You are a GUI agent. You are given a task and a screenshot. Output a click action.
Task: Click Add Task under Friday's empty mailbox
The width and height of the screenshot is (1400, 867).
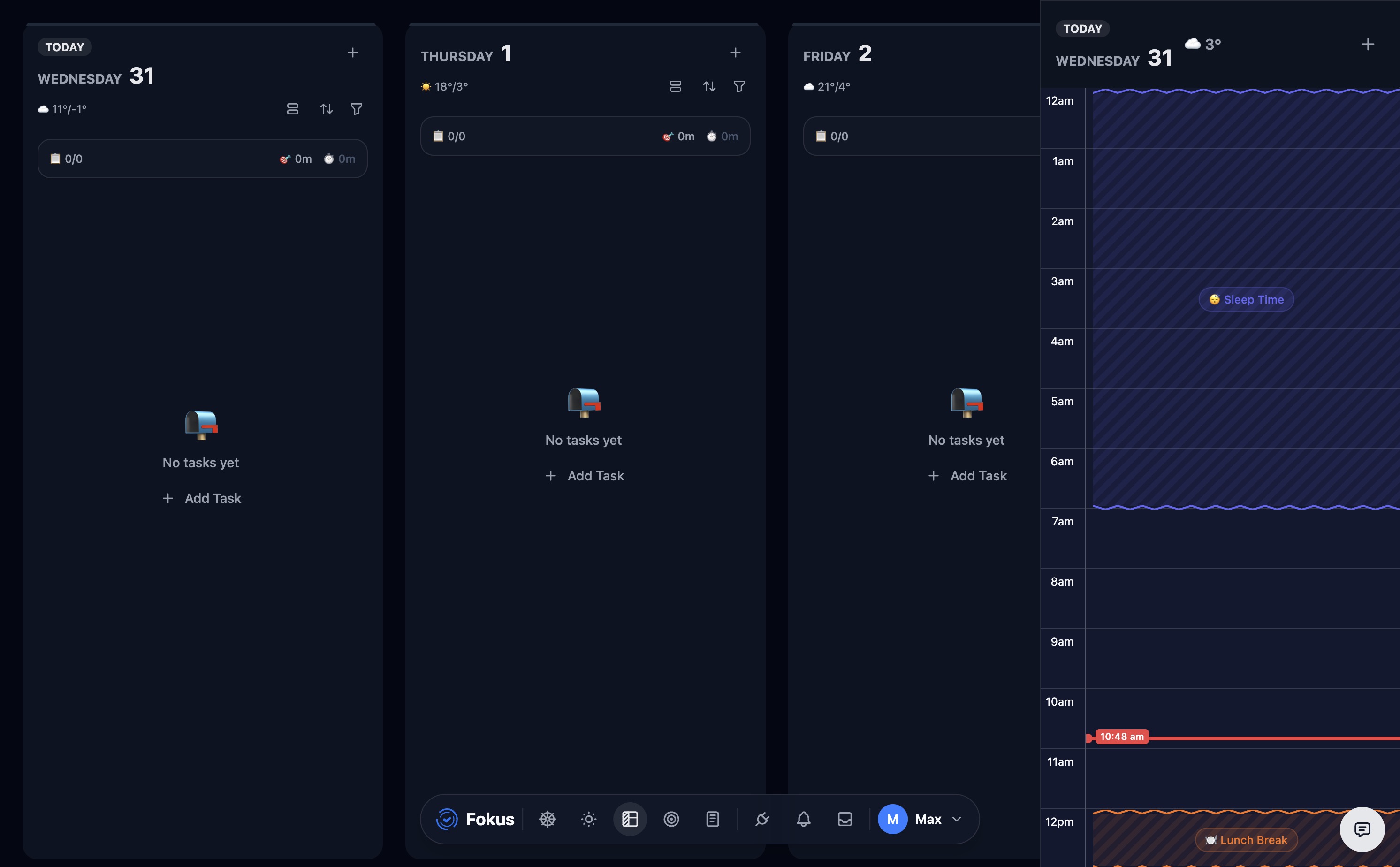pyautogui.click(x=966, y=475)
